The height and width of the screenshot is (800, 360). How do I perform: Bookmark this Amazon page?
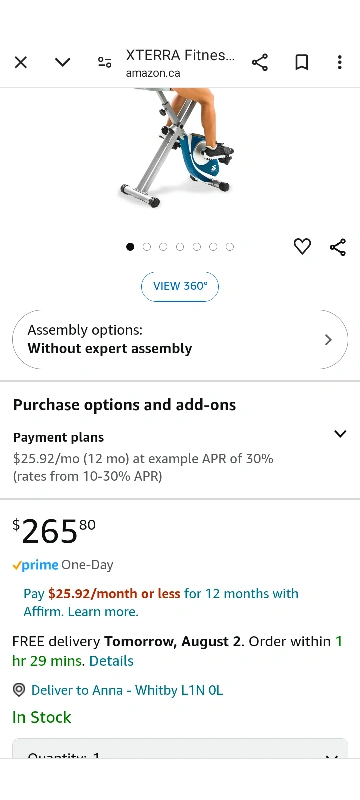pos(302,62)
